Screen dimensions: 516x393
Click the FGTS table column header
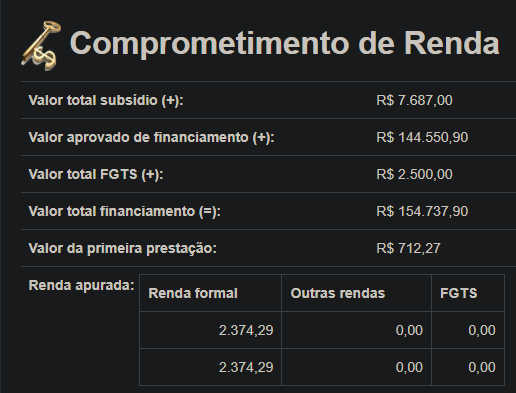[x=468, y=293]
